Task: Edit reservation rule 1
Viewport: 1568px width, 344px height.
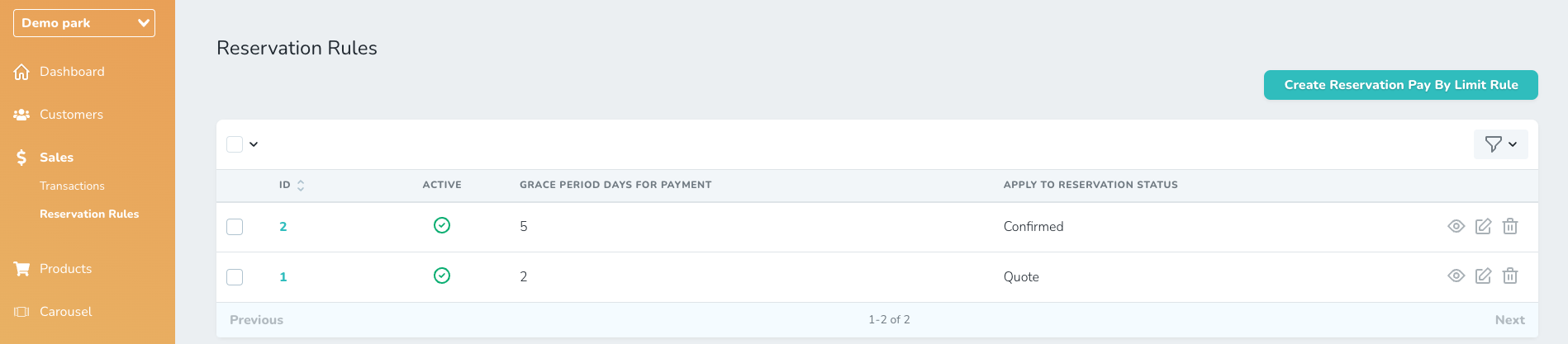Action: [1483, 276]
